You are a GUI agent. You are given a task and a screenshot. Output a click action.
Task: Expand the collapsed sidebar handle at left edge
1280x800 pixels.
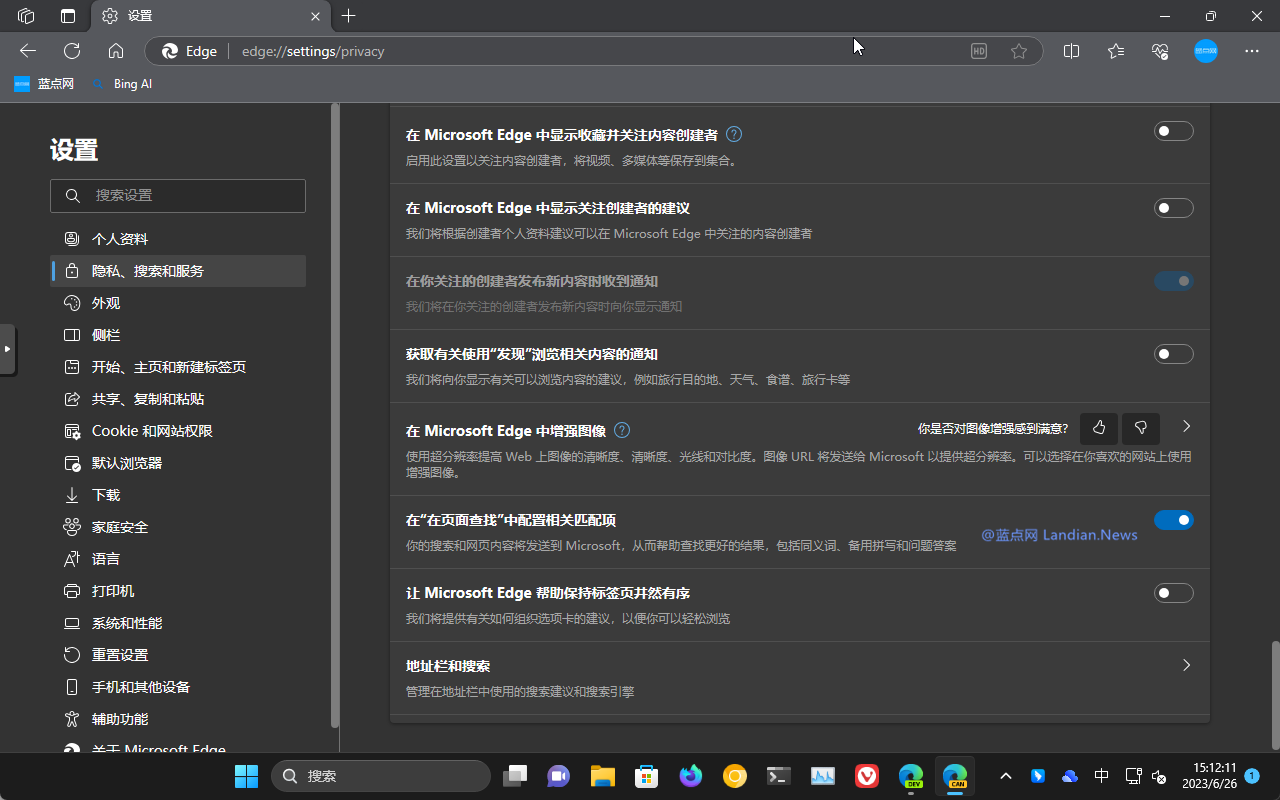pyautogui.click(x=7, y=349)
